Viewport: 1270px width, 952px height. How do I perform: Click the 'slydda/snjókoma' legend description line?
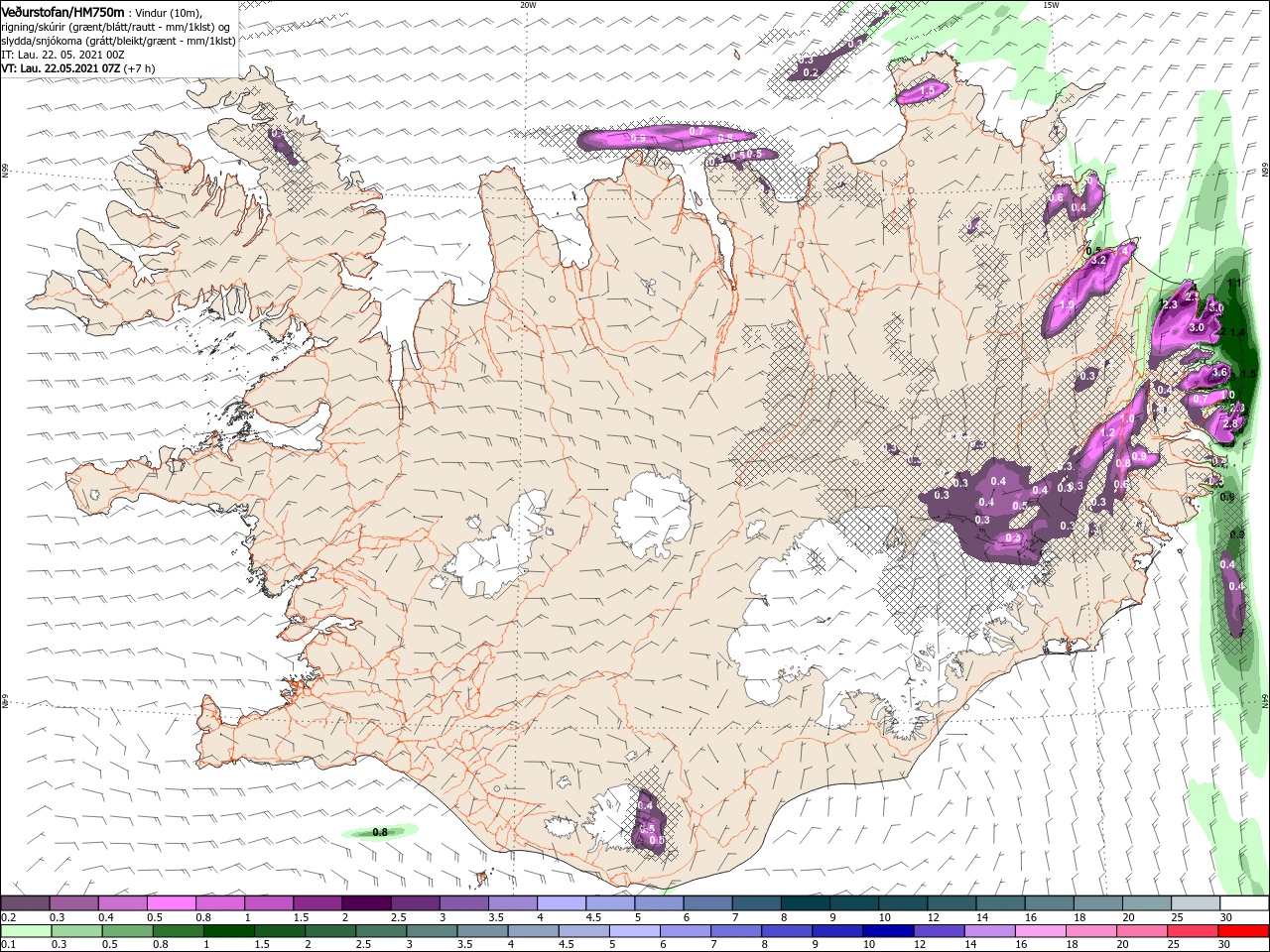pyautogui.click(x=118, y=41)
